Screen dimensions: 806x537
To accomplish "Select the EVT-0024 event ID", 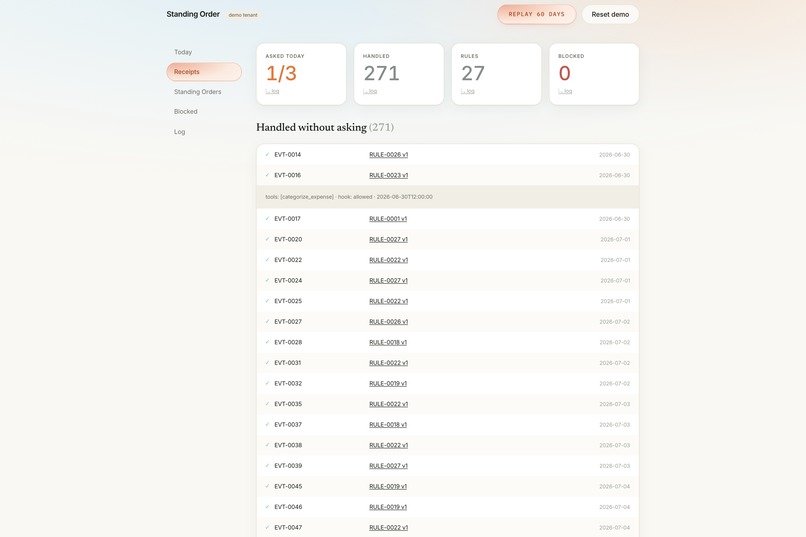I will pos(288,281).
